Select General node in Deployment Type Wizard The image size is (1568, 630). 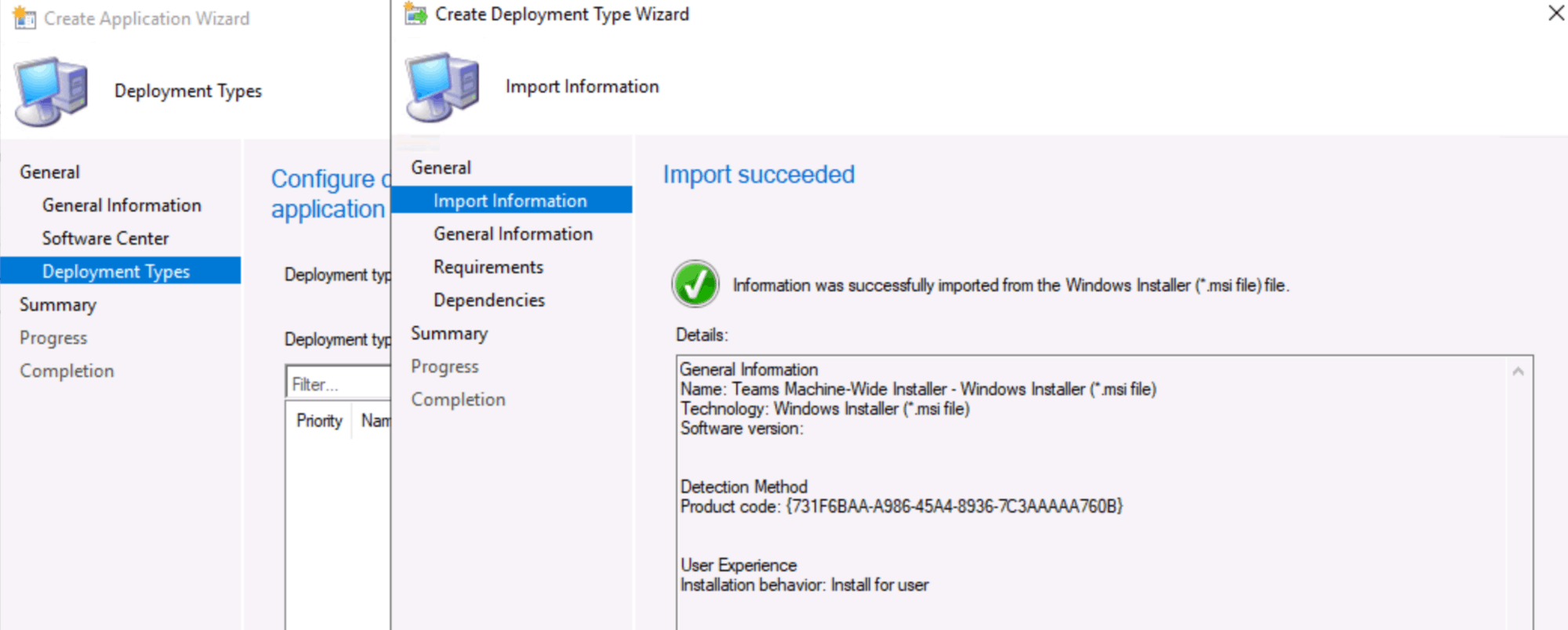point(441,168)
